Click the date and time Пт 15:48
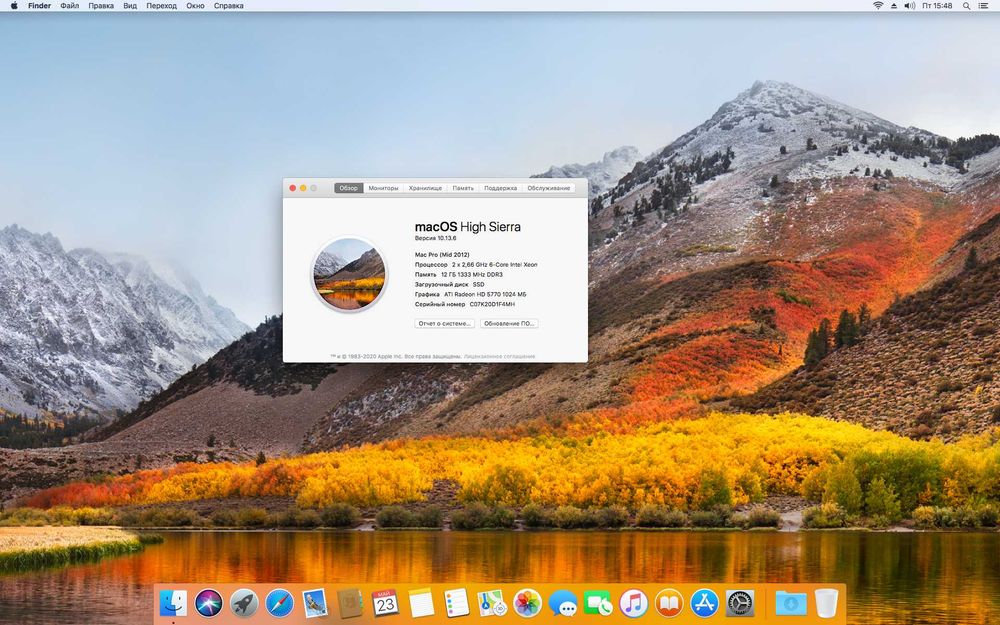Viewport: 1000px width, 625px height. [x=937, y=6]
